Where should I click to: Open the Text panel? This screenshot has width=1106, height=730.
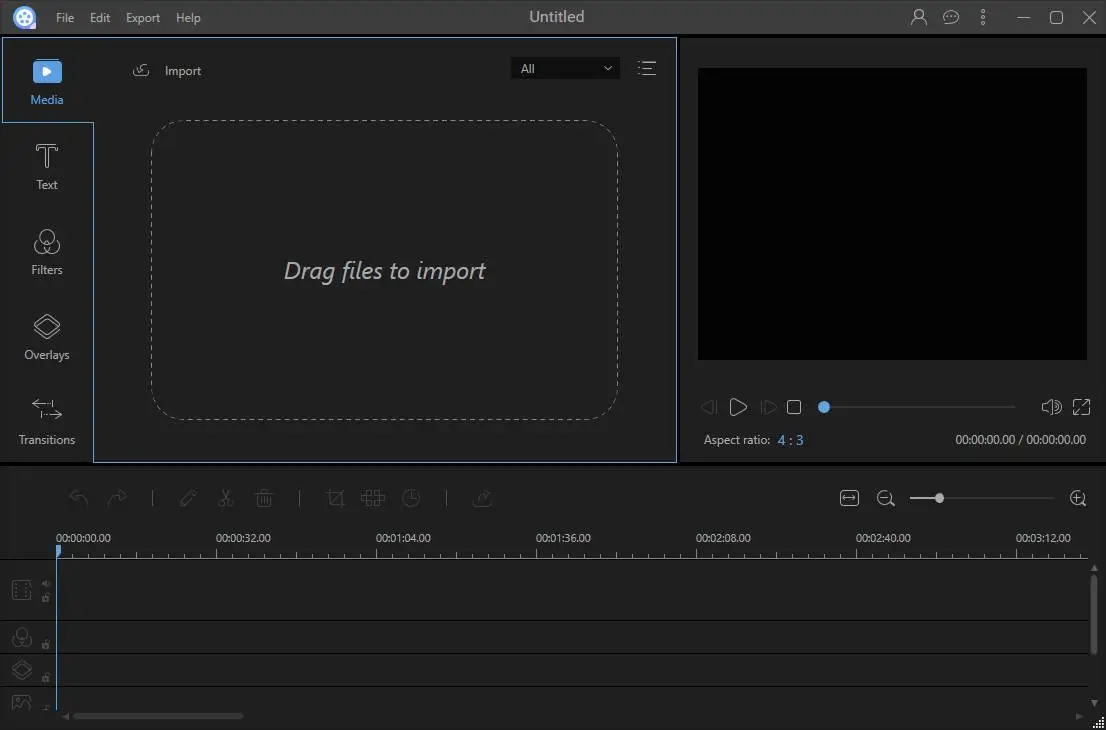(47, 166)
